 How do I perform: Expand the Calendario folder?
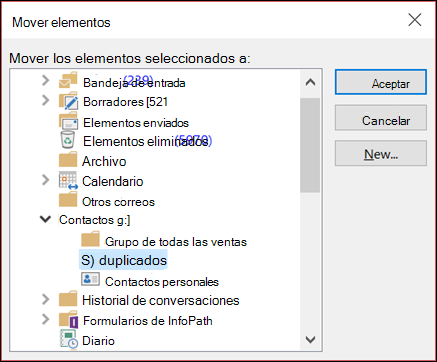pos(46,180)
